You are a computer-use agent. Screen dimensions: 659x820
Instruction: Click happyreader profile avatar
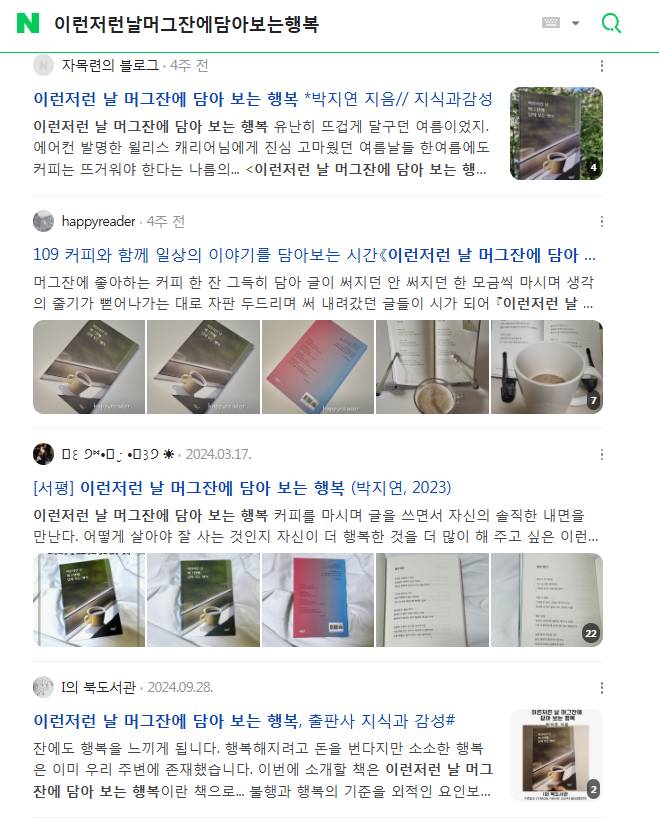tap(43, 221)
